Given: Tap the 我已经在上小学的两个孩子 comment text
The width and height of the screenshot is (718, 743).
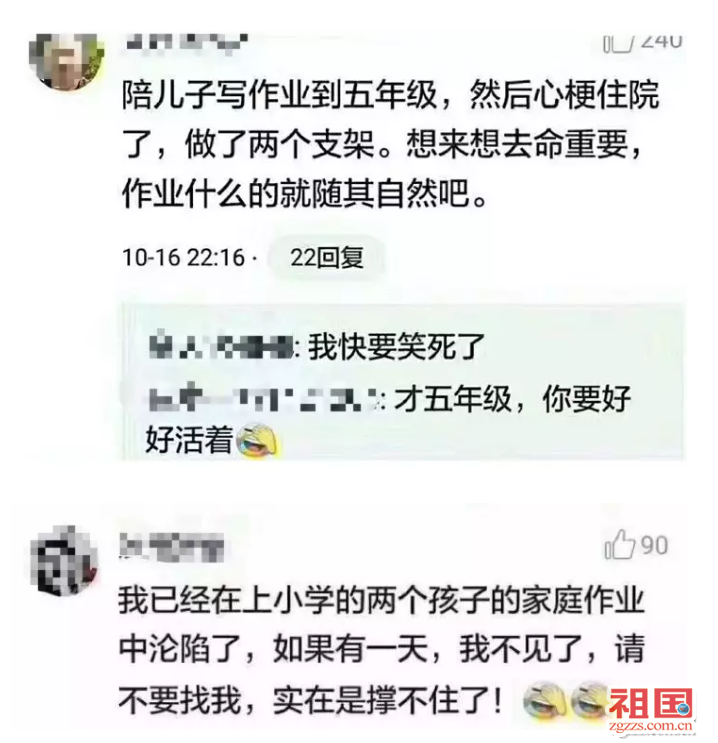Looking at the screenshot, I should [382, 650].
